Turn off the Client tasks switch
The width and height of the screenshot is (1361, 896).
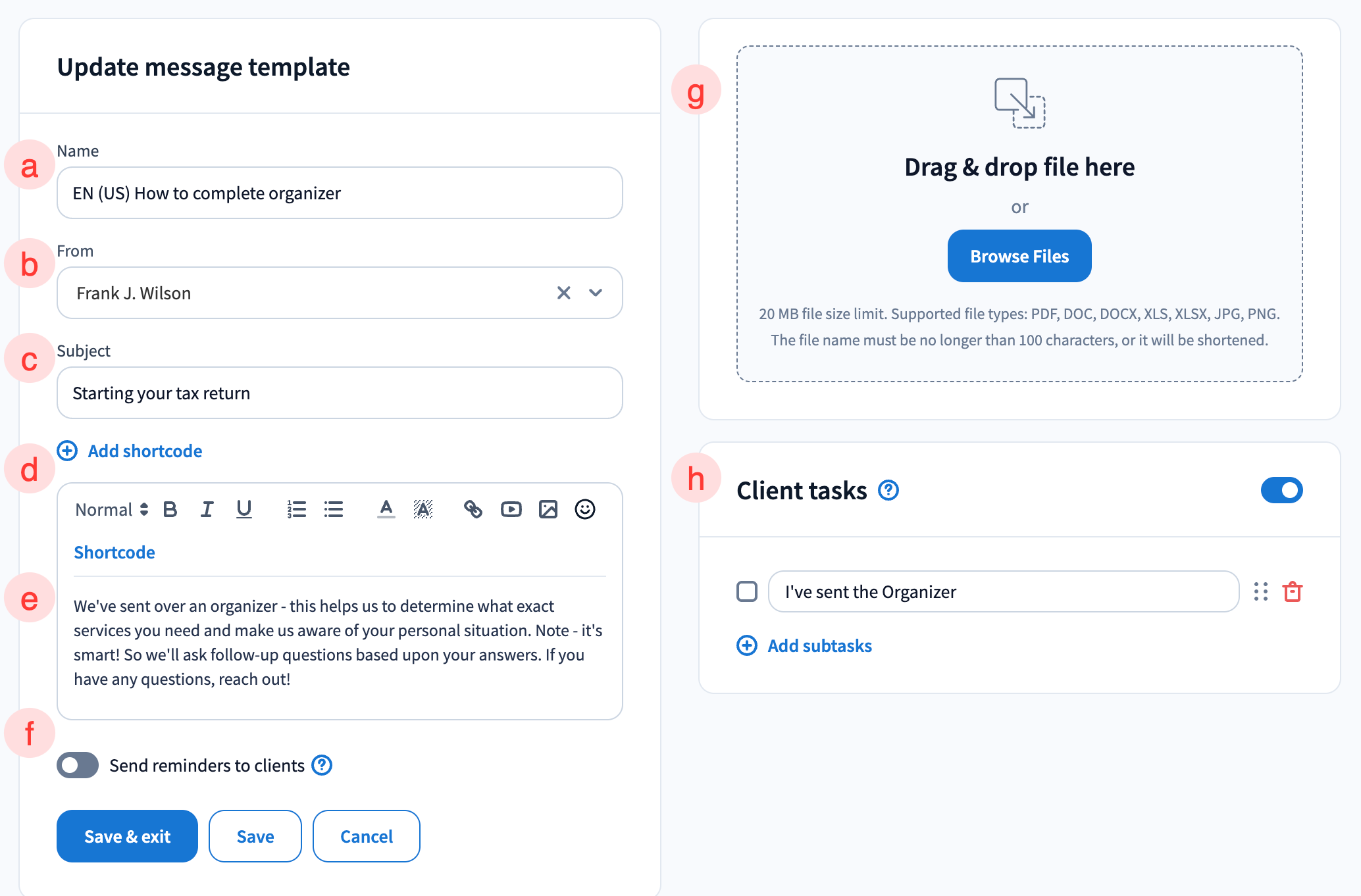(x=1281, y=490)
